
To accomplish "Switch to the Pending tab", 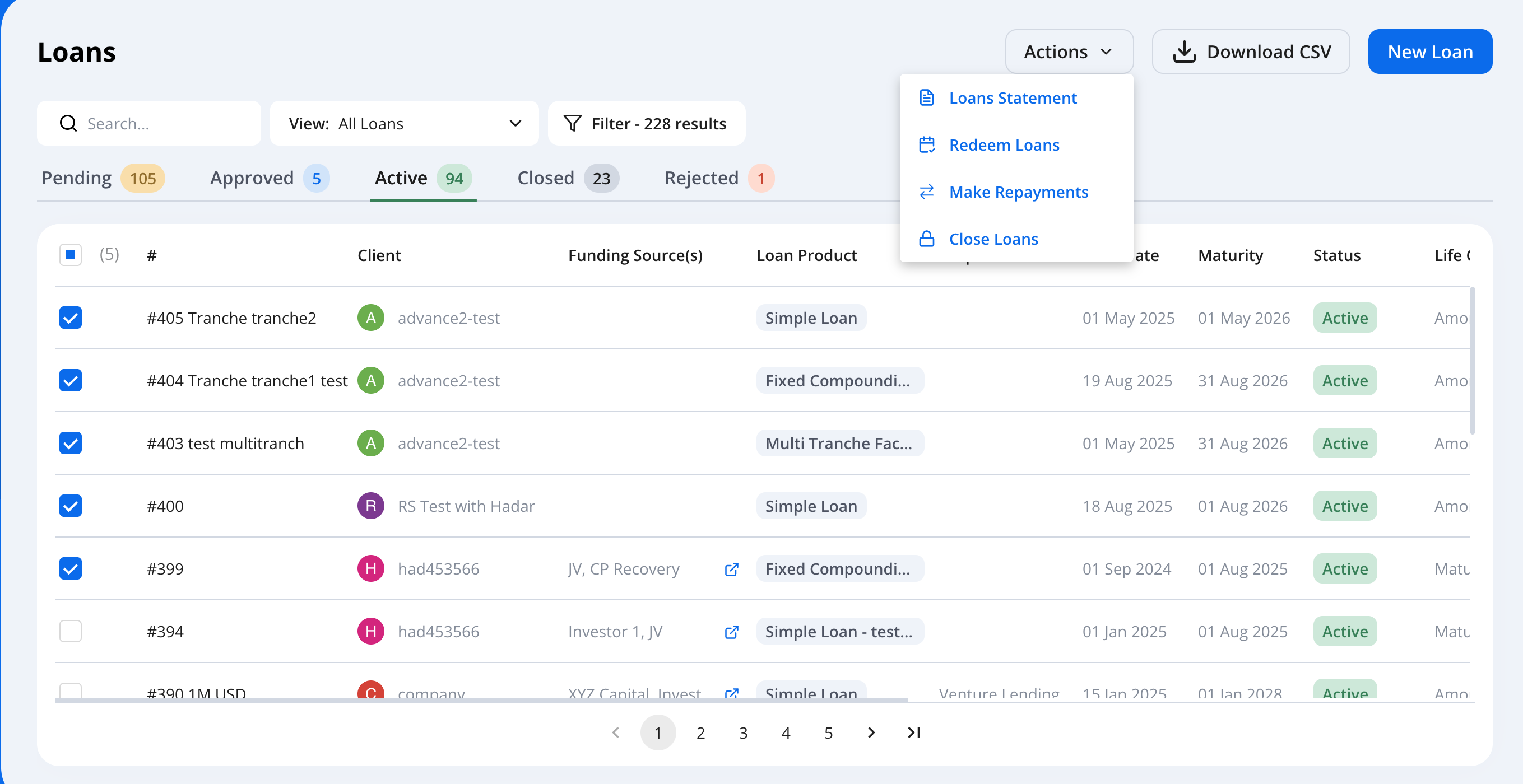I will [103, 178].
